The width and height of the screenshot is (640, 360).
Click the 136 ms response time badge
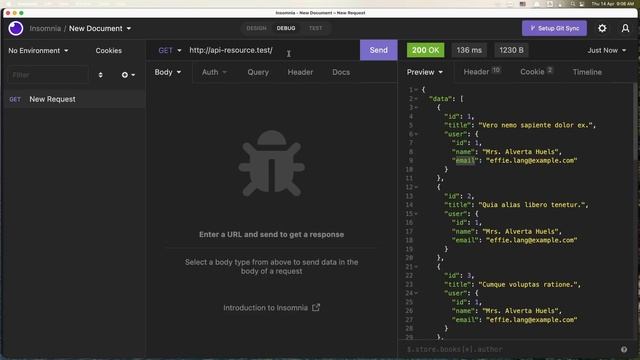click(x=469, y=50)
